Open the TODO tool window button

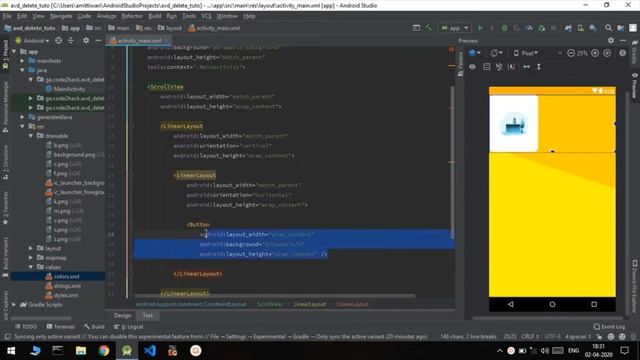point(26,327)
